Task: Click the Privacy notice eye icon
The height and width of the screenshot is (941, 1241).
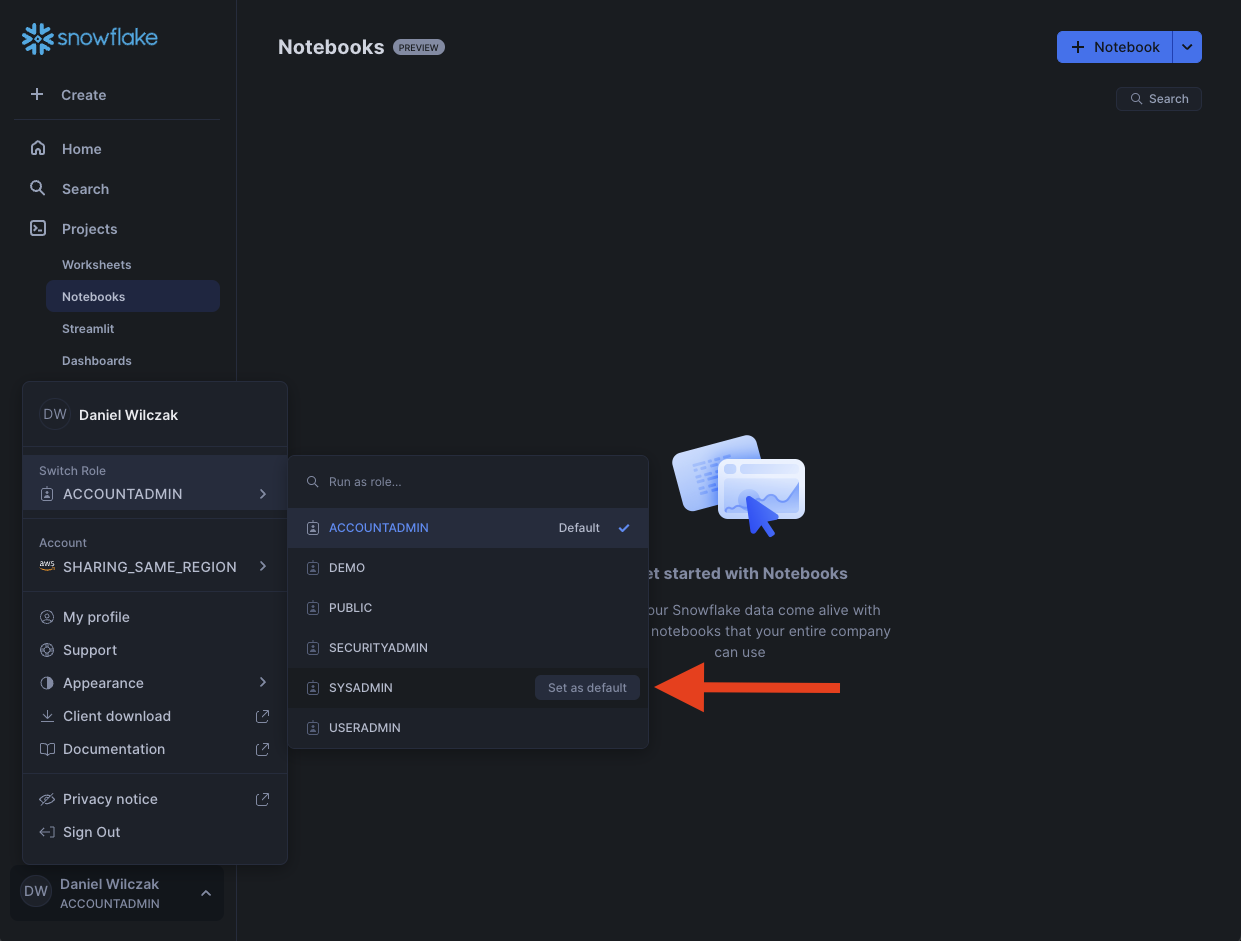Action: point(46,799)
